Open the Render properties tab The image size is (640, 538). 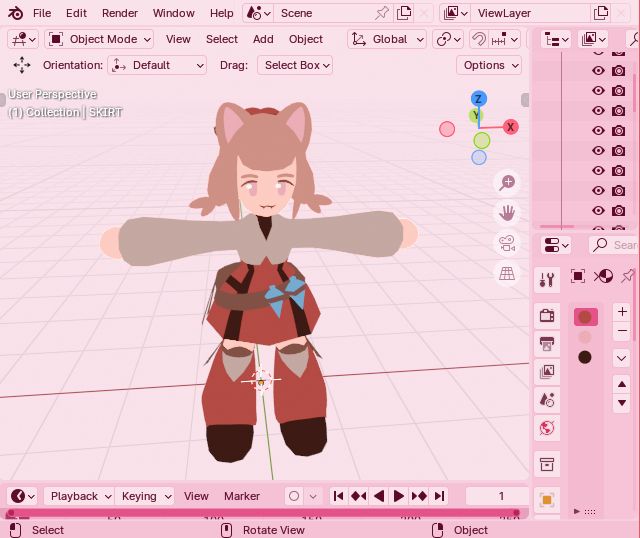tap(547, 316)
